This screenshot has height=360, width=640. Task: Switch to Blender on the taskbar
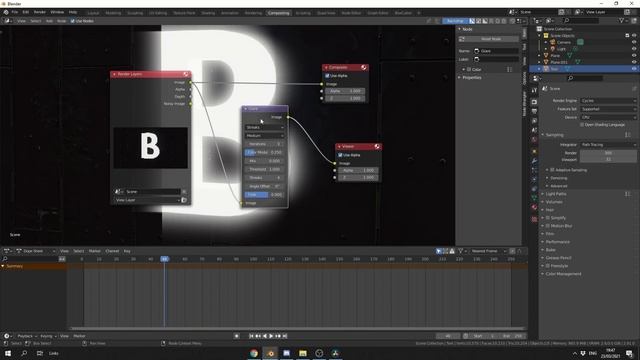pos(270,353)
